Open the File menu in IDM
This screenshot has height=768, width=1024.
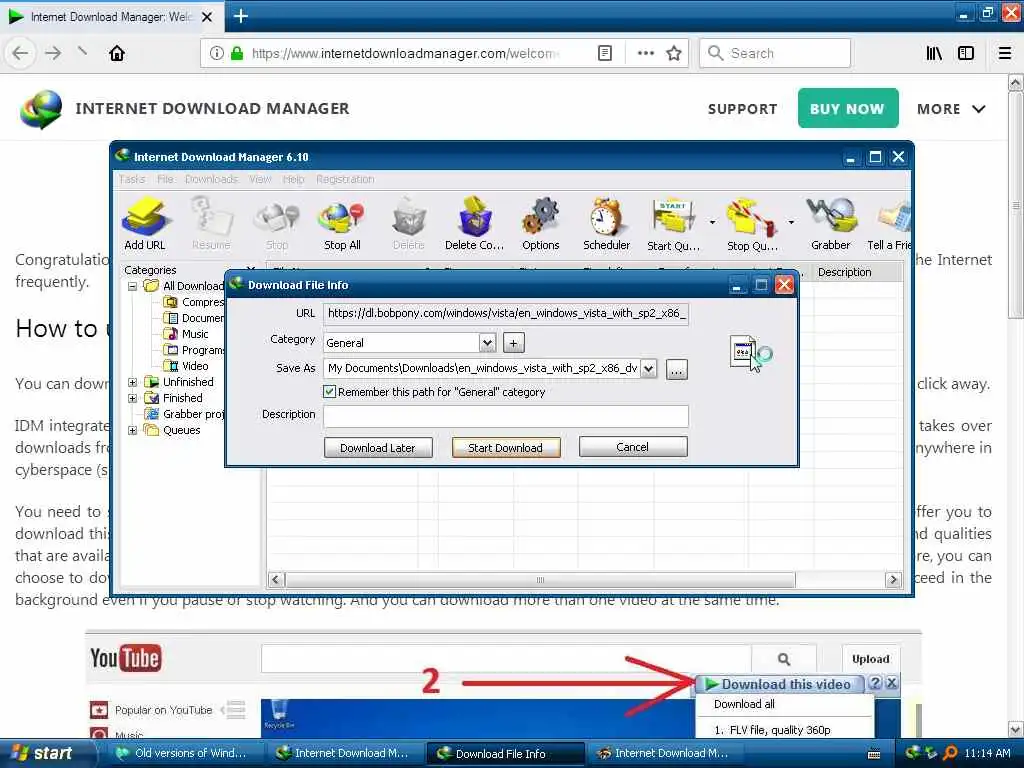coord(165,179)
